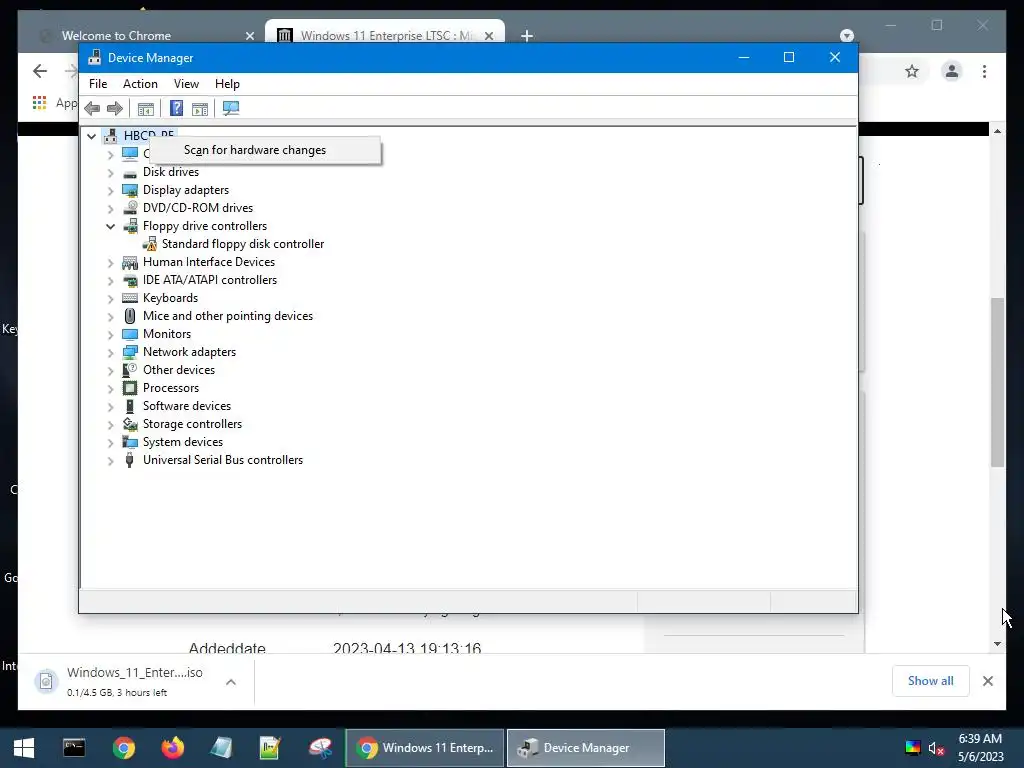Click Show all downloads button
This screenshot has width=1024, height=768.
930,681
